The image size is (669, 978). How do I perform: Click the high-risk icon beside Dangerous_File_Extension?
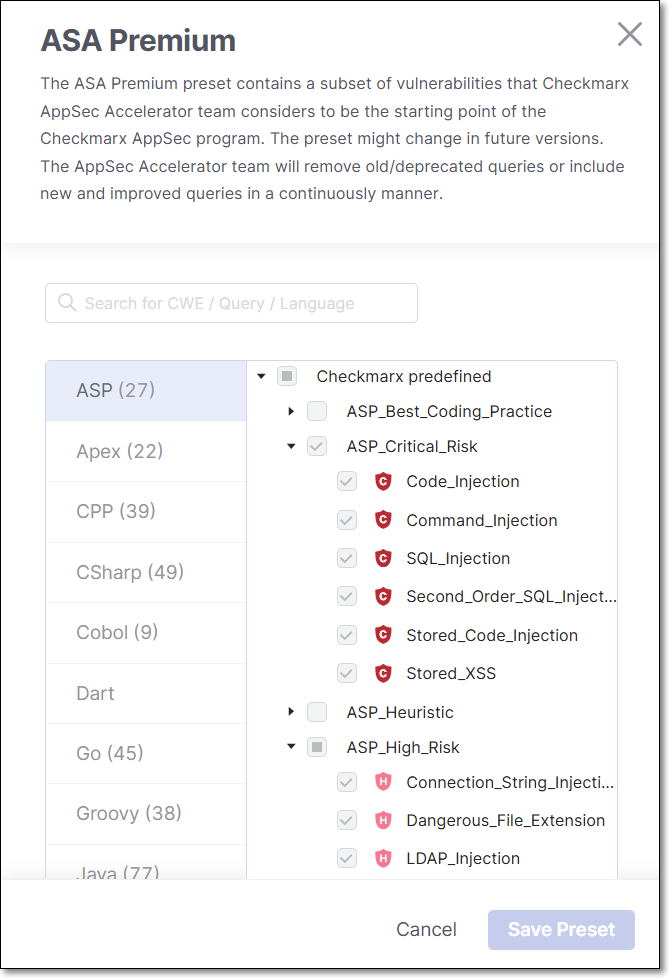(x=382, y=821)
